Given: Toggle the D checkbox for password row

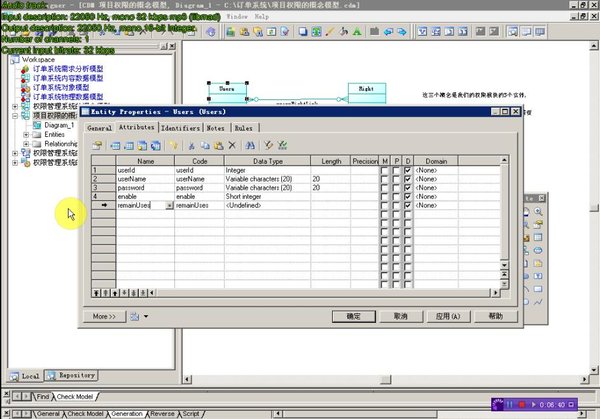Looking at the screenshot, I should pyautogui.click(x=408, y=187).
